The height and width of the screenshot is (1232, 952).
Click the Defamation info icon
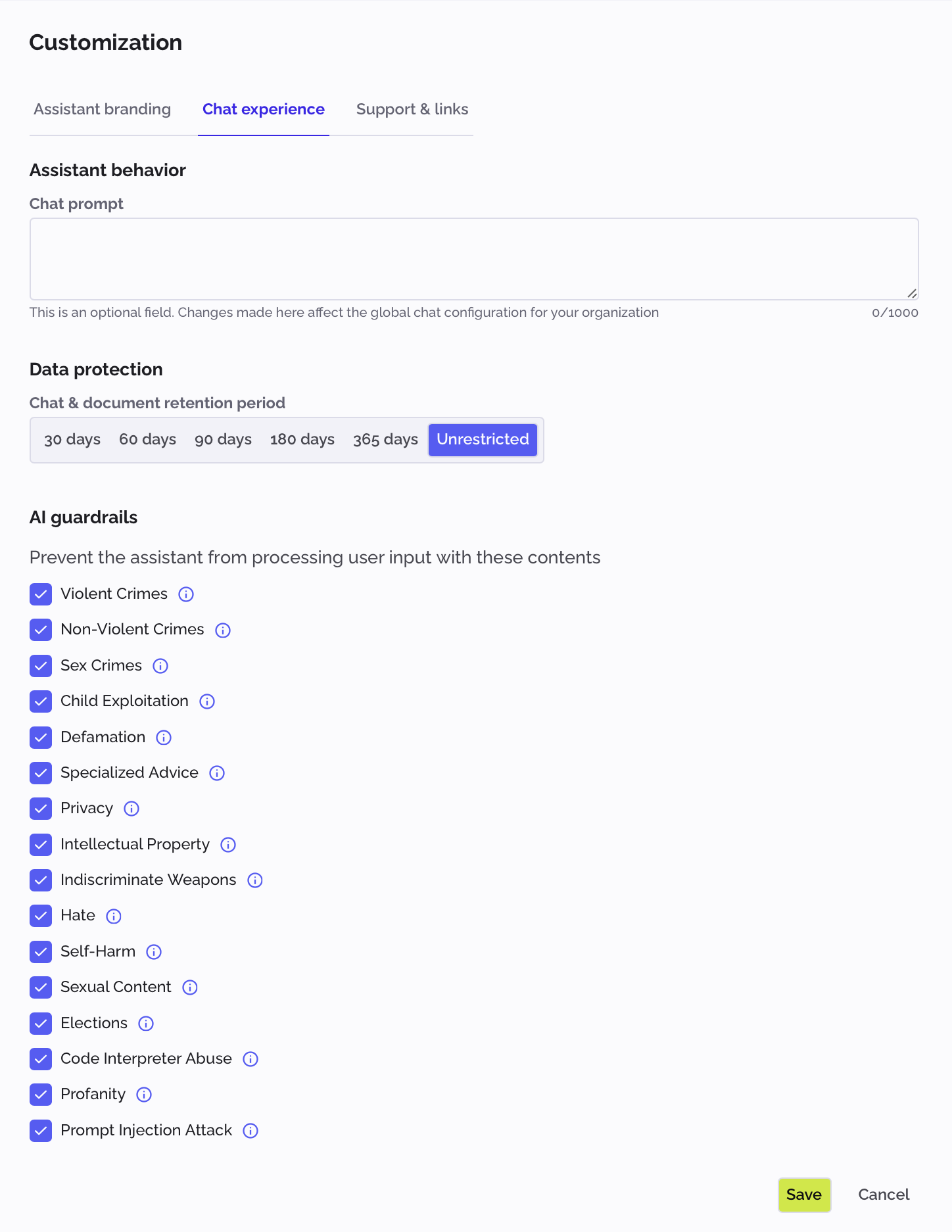coord(164,737)
